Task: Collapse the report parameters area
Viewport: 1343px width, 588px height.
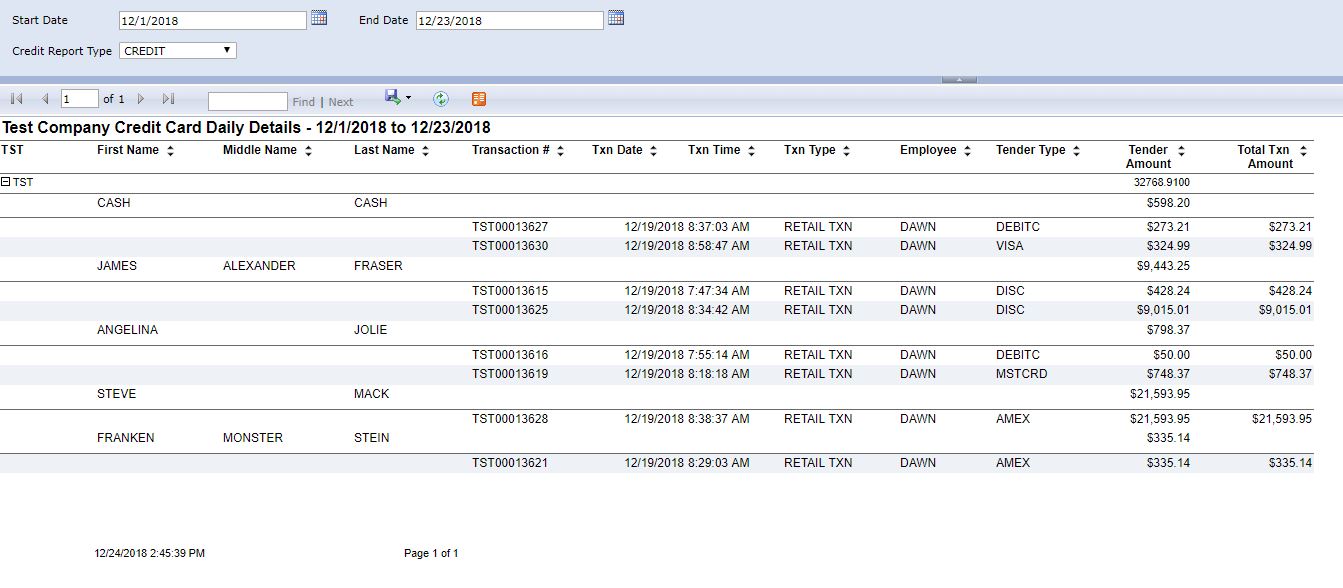Action: click(x=959, y=79)
